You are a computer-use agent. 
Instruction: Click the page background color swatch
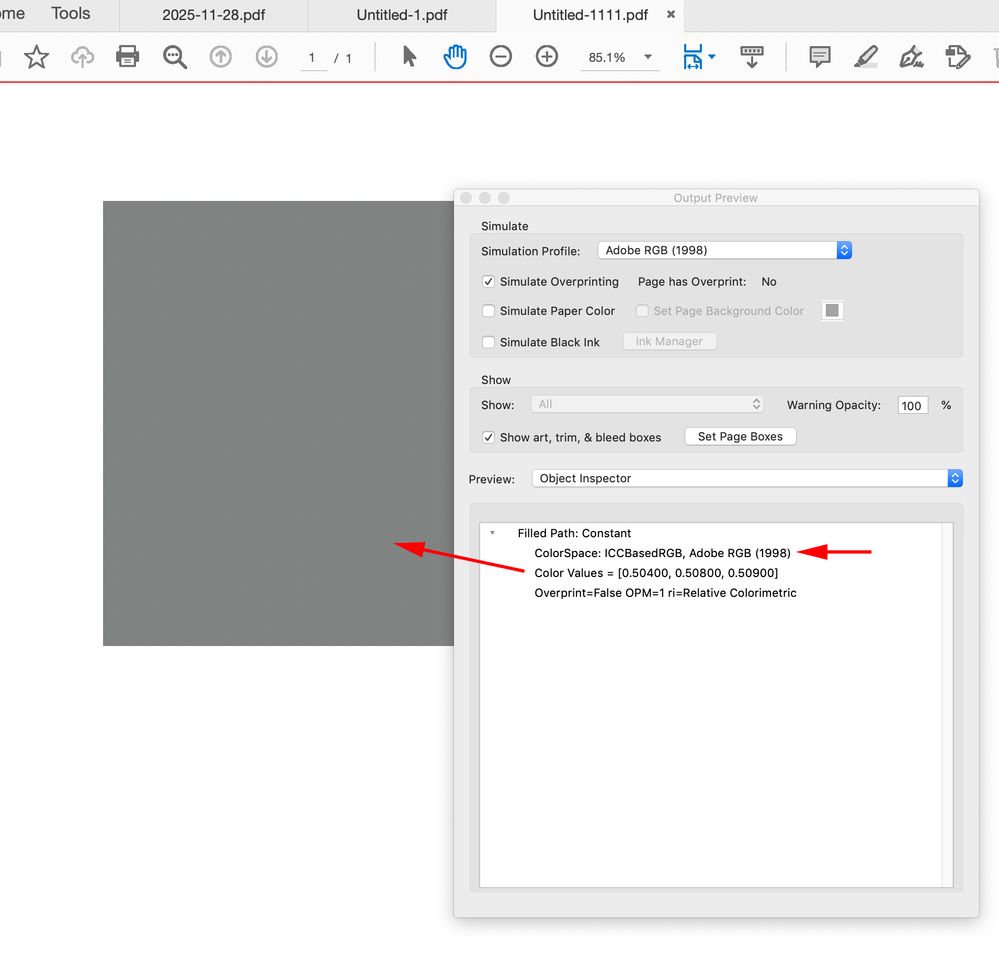pyautogui.click(x=832, y=310)
